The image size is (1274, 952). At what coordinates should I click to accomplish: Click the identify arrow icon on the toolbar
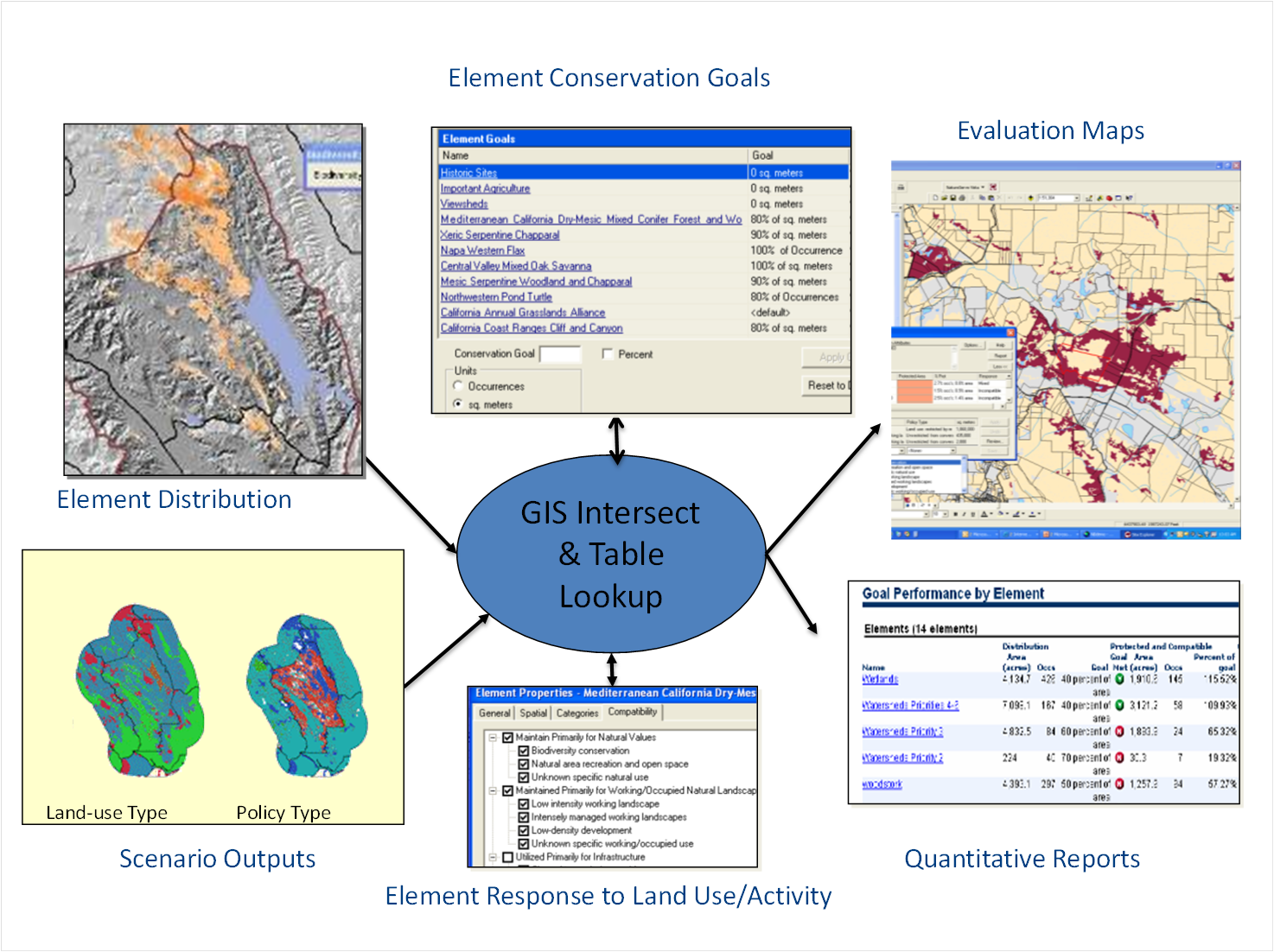pyautogui.click(x=1128, y=197)
